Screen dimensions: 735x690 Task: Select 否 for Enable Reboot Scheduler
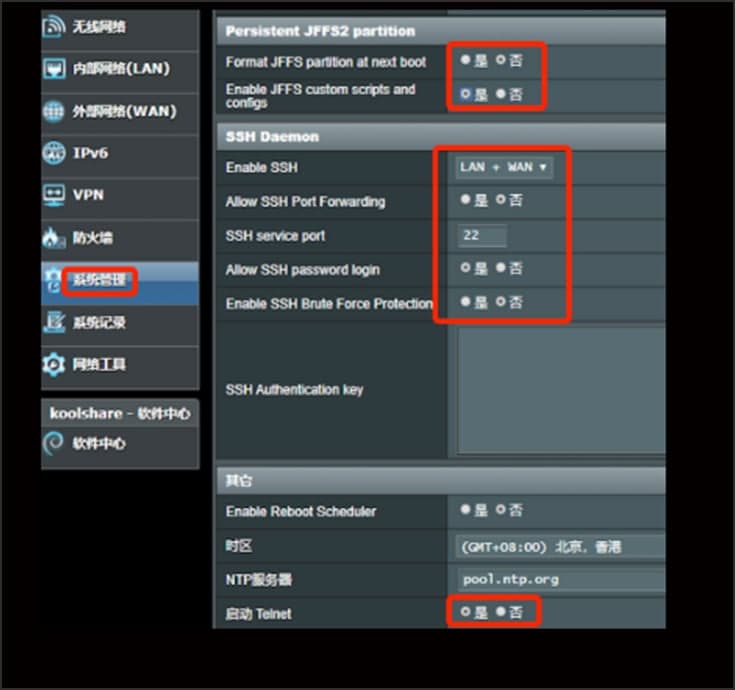click(x=501, y=510)
